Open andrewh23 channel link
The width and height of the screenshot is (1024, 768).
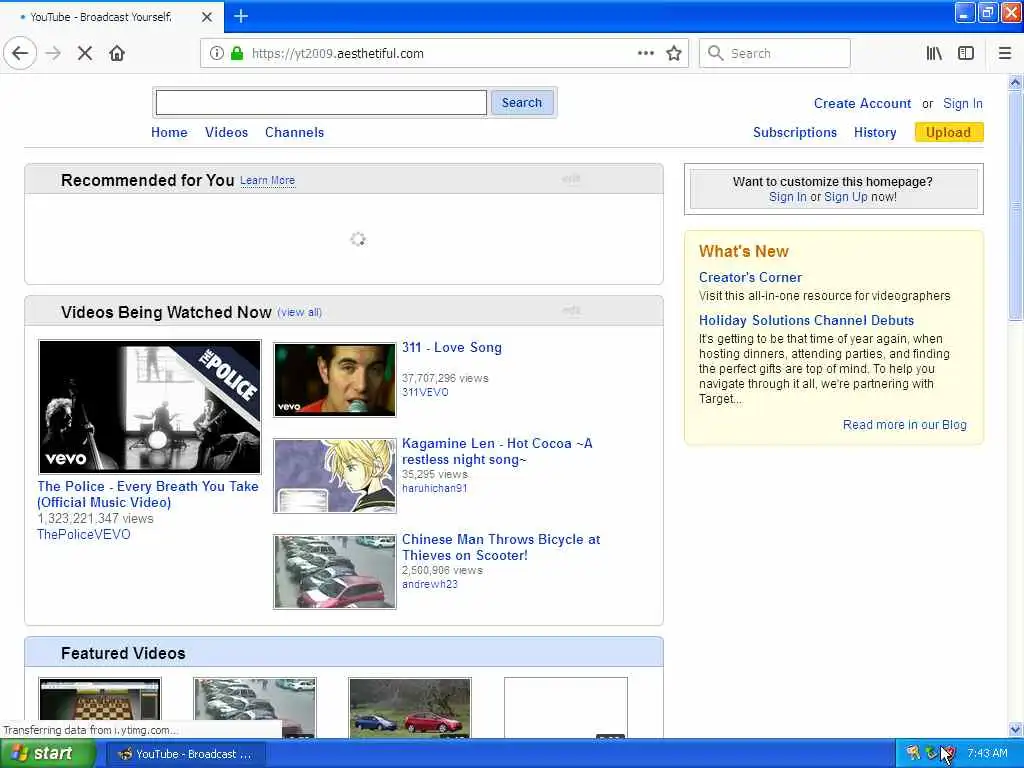[430, 584]
